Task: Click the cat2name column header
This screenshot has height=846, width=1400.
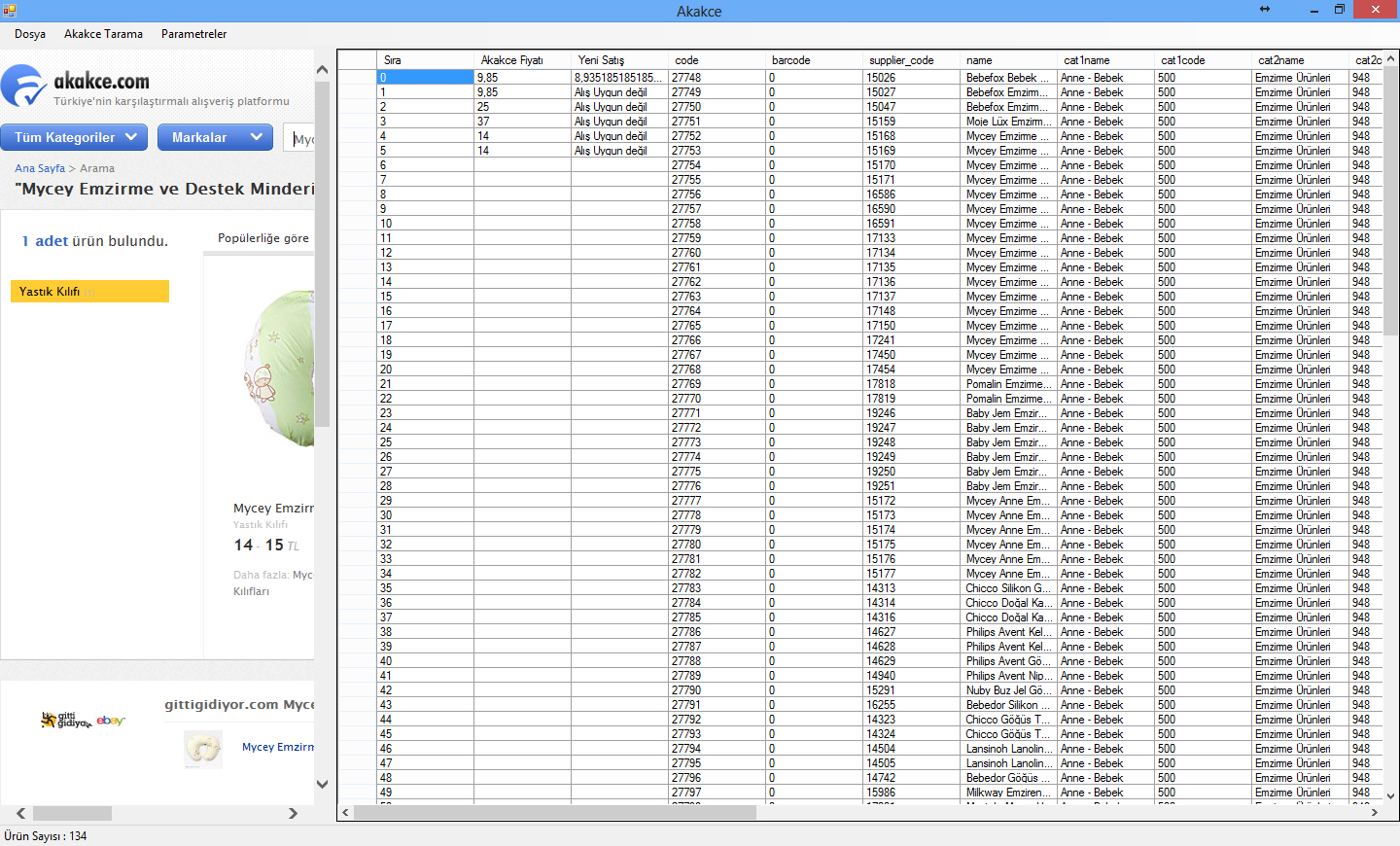Action: pos(1301,60)
